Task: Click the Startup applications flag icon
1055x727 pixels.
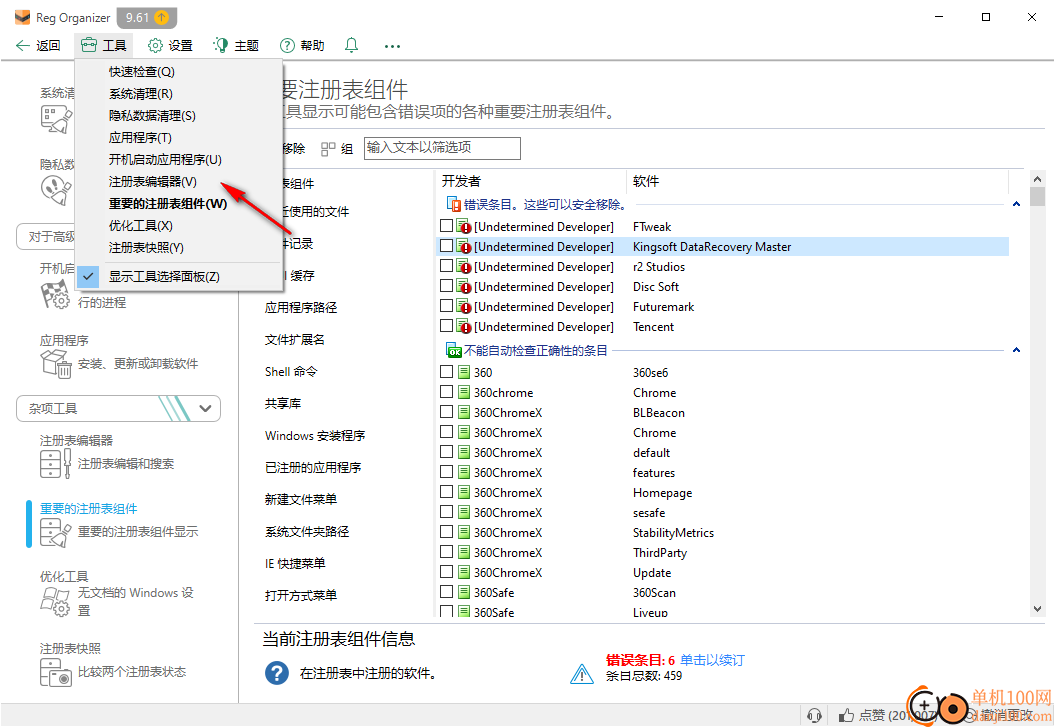Action: pos(55,295)
